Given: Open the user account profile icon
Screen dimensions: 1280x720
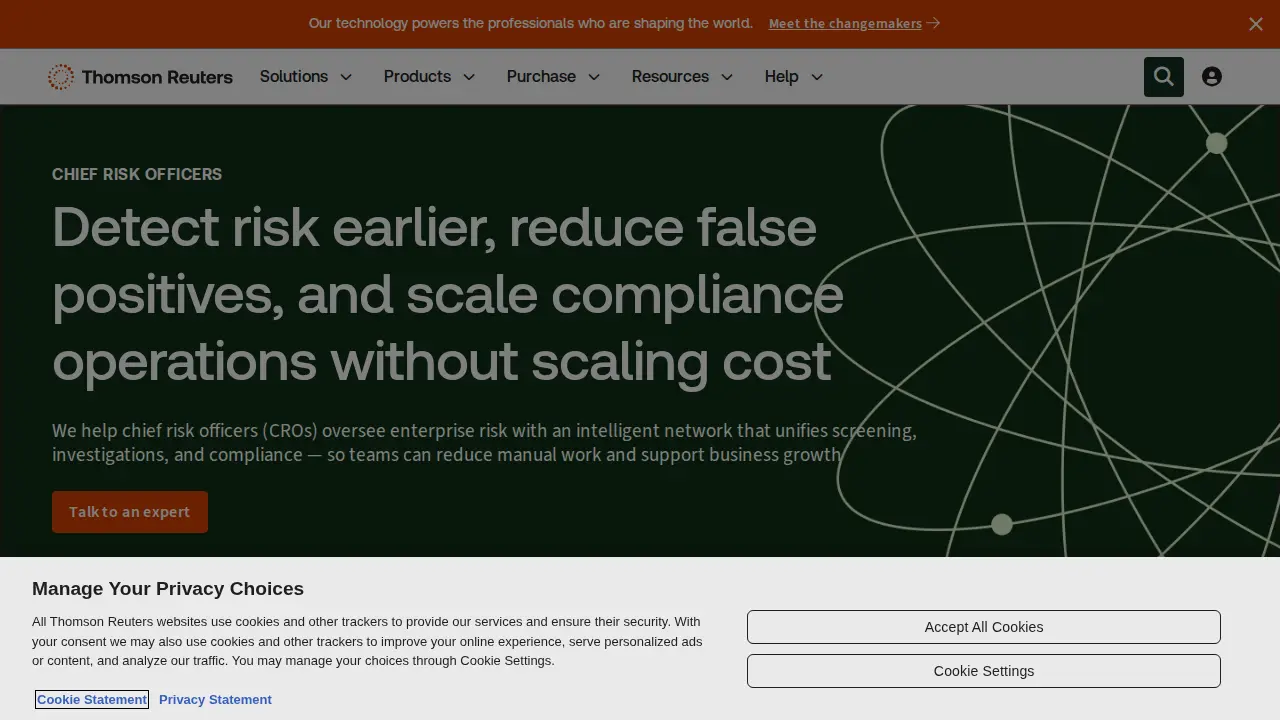Looking at the screenshot, I should (1211, 77).
